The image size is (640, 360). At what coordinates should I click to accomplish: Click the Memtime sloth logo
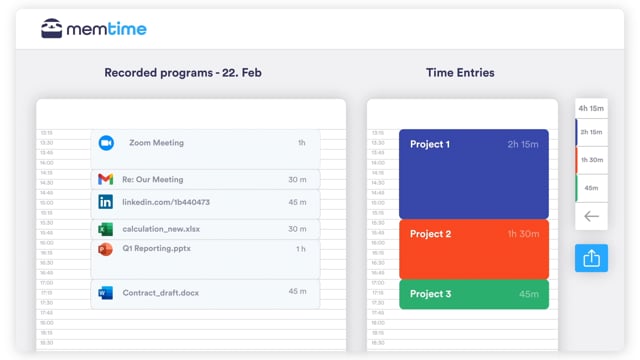(x=51, y=28)
